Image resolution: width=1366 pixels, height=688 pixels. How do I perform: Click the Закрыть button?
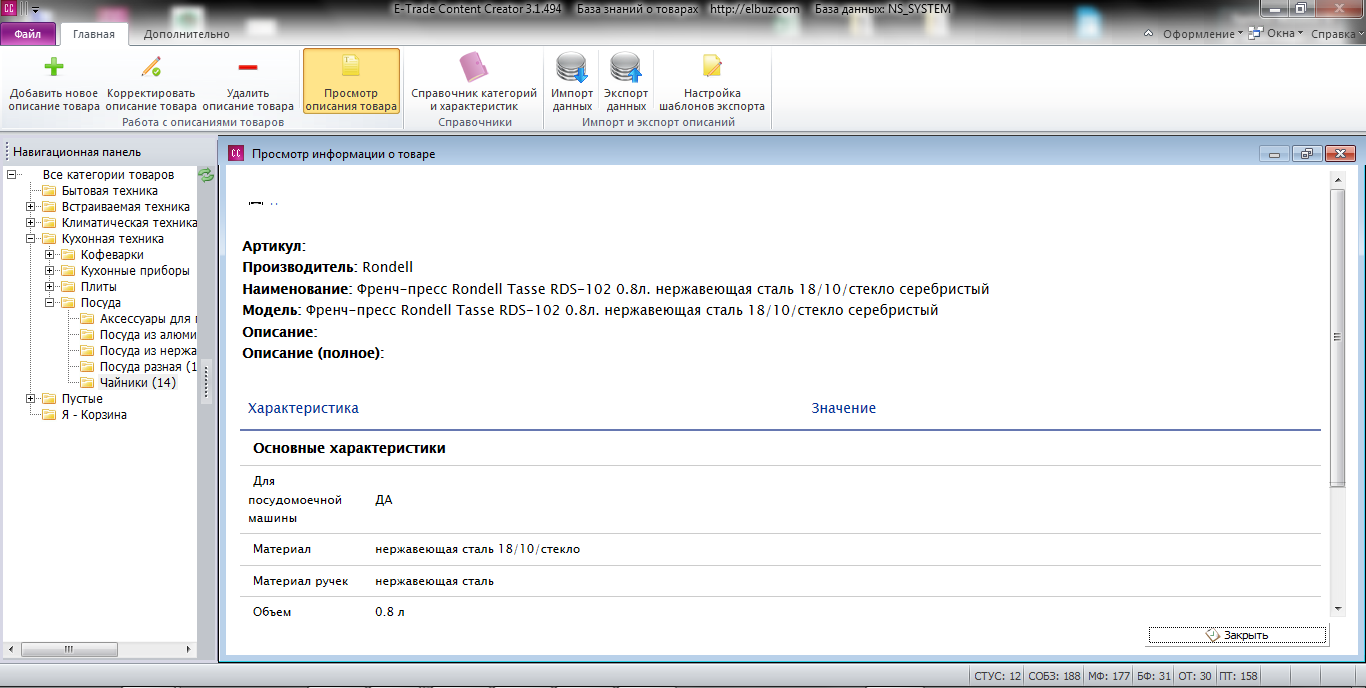tap(1237, 635)
